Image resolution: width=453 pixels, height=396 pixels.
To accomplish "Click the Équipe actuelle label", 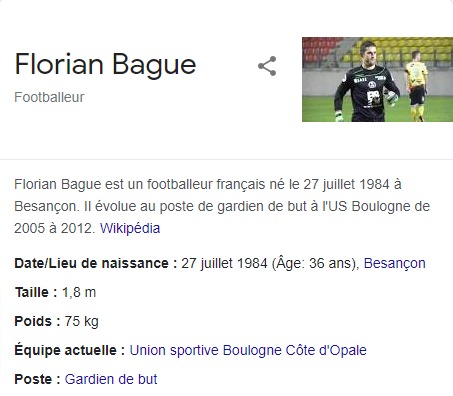I will click(69, 350).
